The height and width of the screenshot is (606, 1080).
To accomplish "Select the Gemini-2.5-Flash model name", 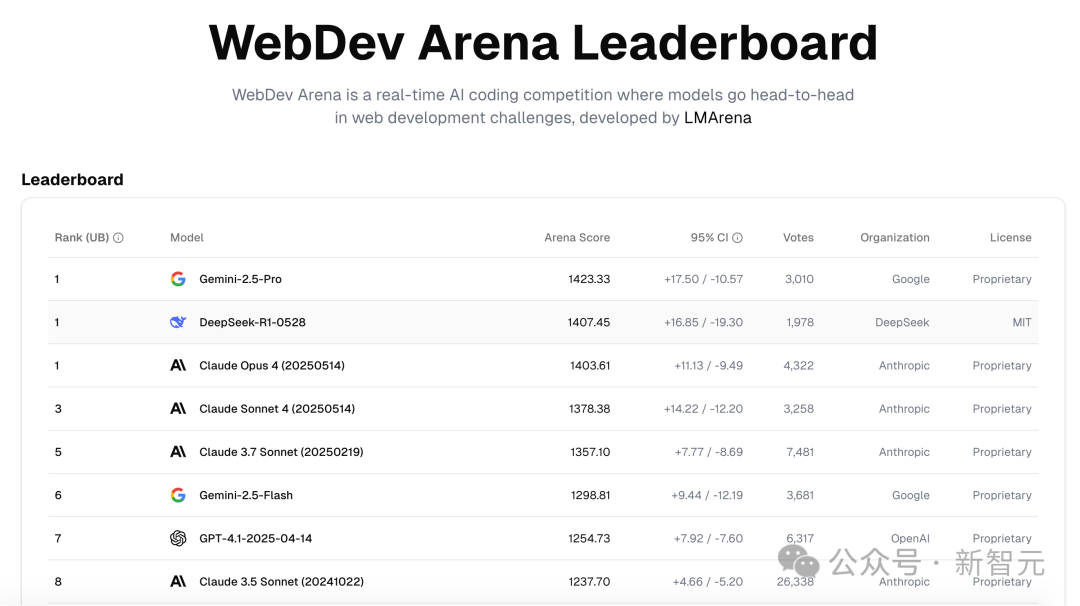I will click(246, 495).
